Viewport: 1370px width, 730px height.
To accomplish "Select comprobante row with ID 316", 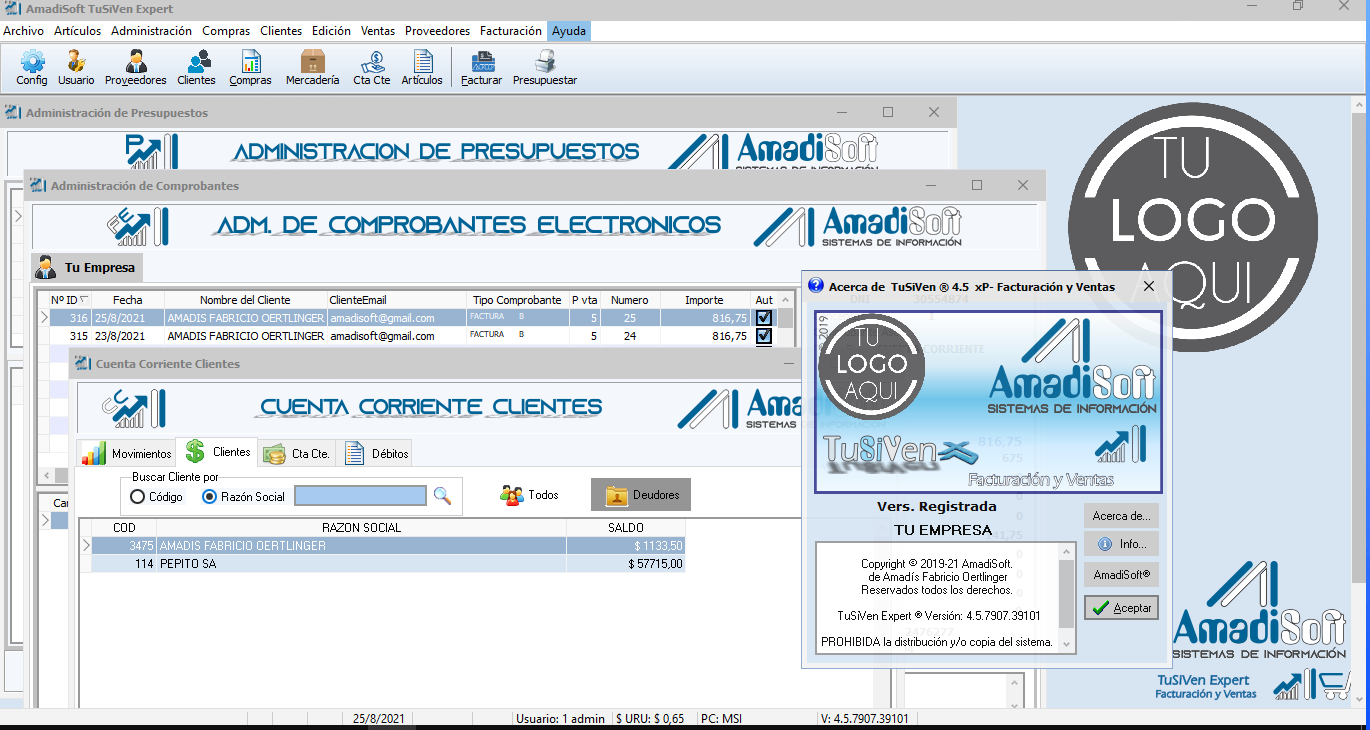I will click(414, 318).
